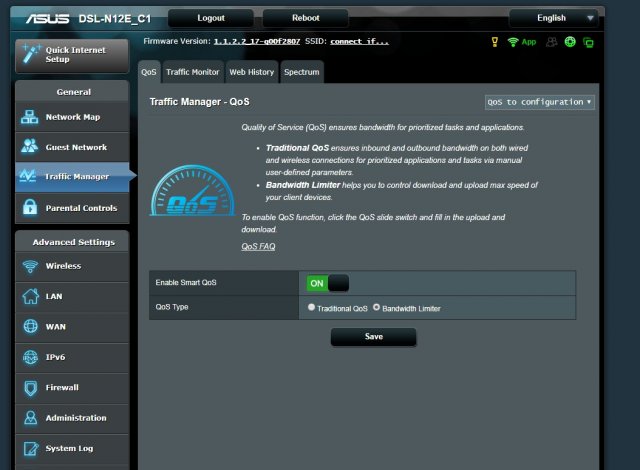Click the Reboot button
The width and height of the screenshot is (640, 470).
point(305,18)
